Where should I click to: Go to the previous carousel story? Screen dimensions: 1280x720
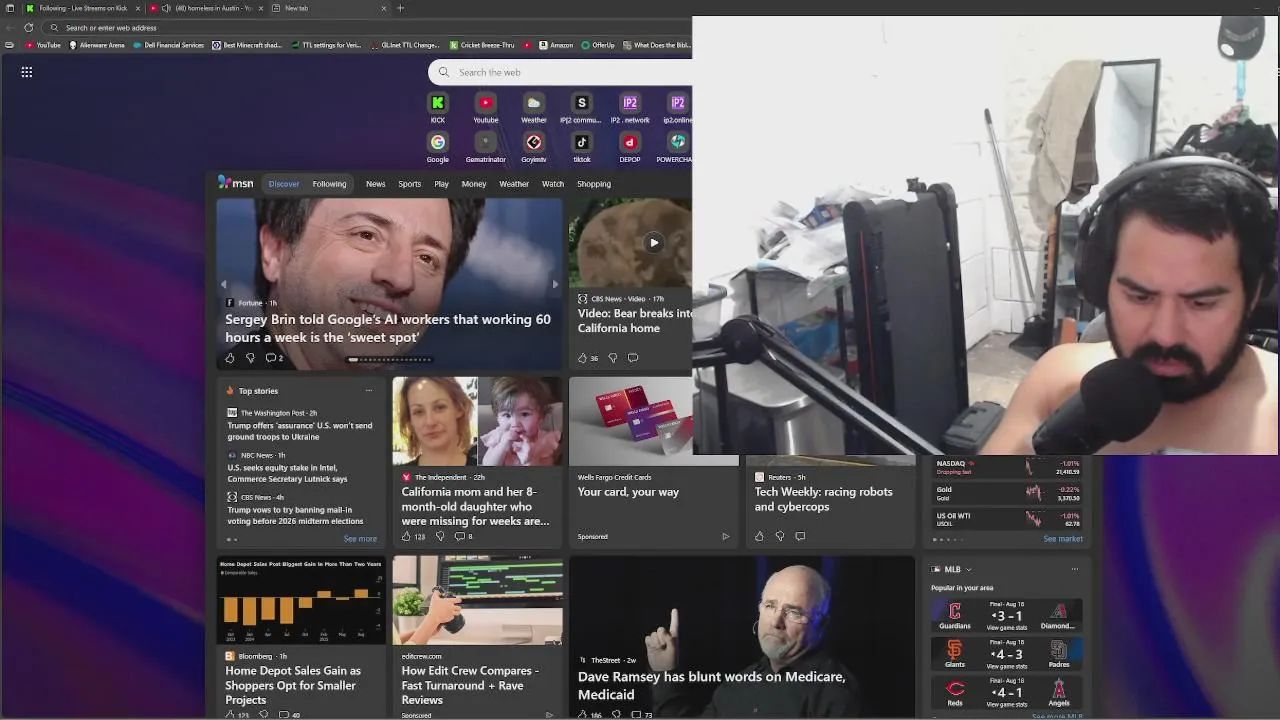(223, 284)
